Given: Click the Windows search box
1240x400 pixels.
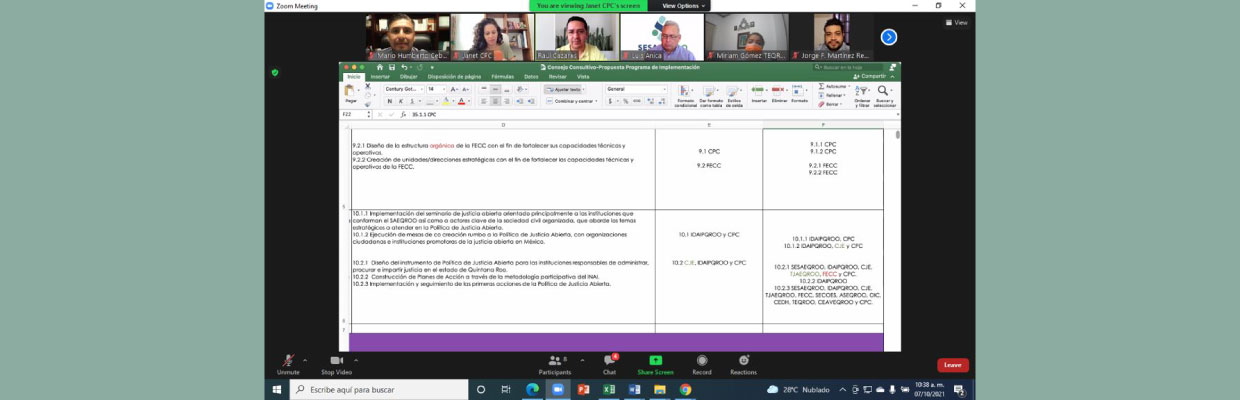Looking at the screenshot, I should tap(380, 389).
